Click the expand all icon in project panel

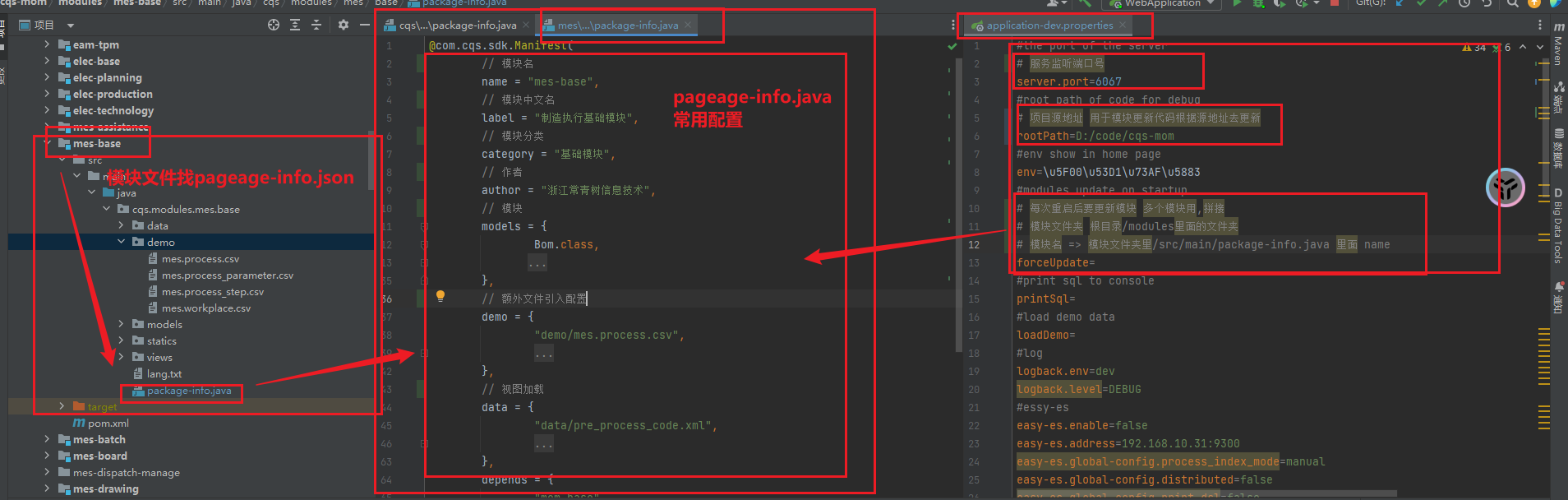coord(295,25)
